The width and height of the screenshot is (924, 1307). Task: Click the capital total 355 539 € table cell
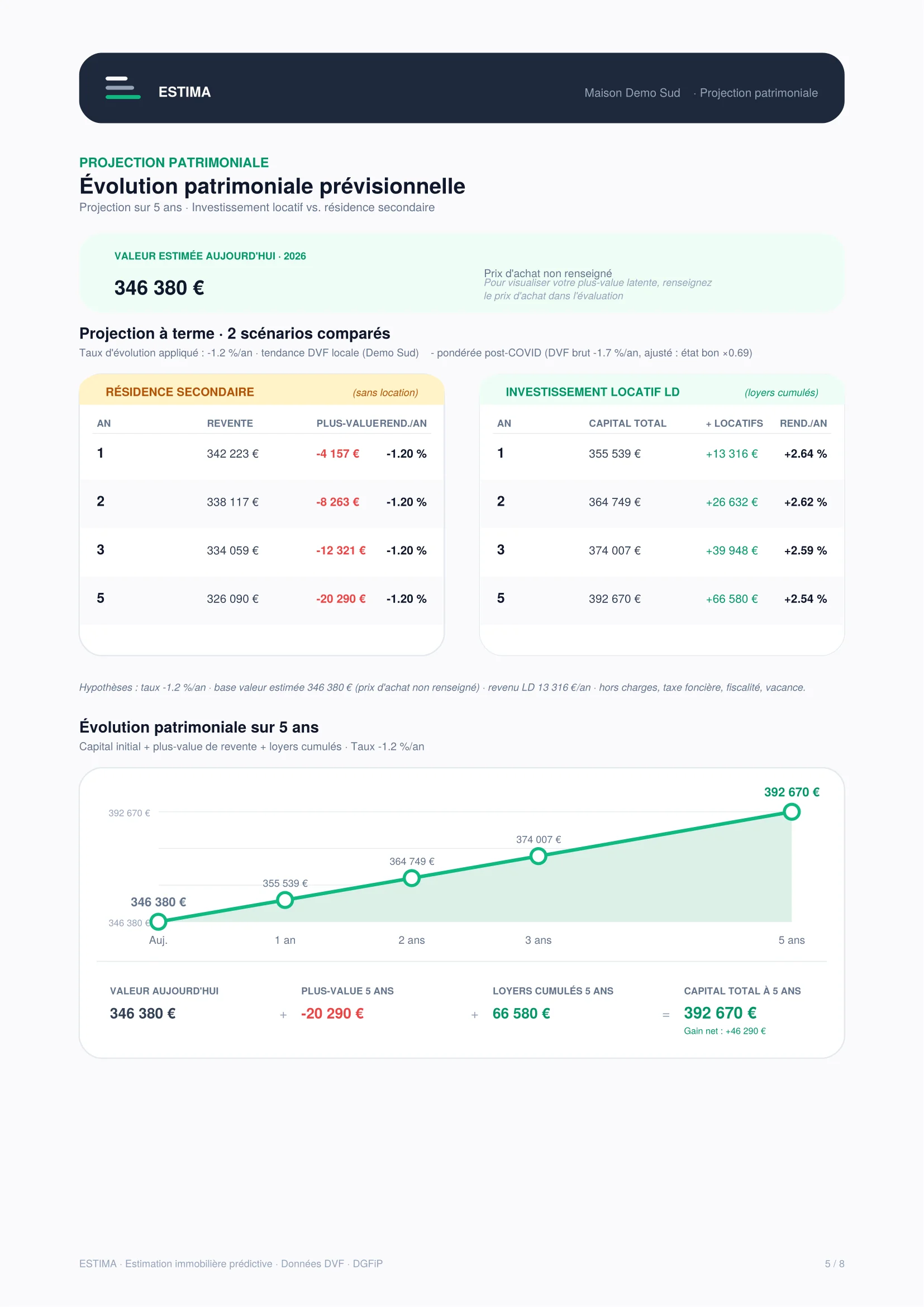tap(615, 454)
